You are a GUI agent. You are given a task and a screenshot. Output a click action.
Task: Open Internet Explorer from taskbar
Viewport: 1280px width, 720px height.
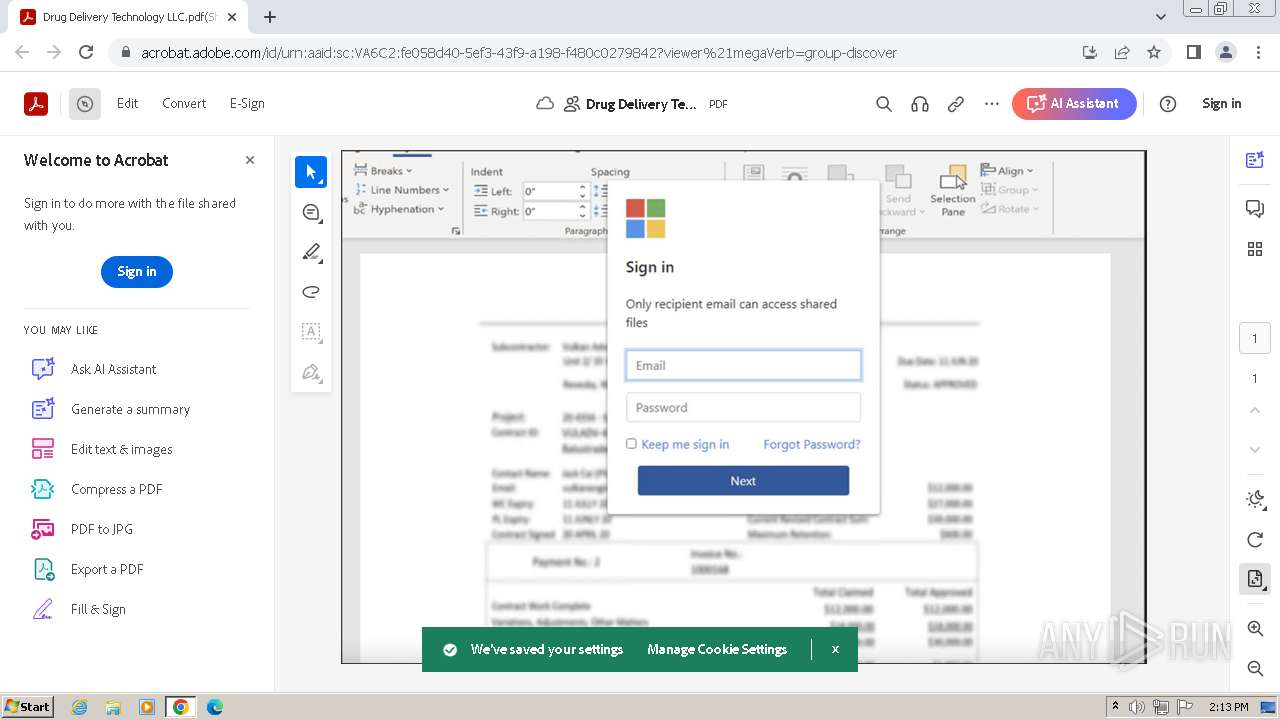click(x=80, y=707)
